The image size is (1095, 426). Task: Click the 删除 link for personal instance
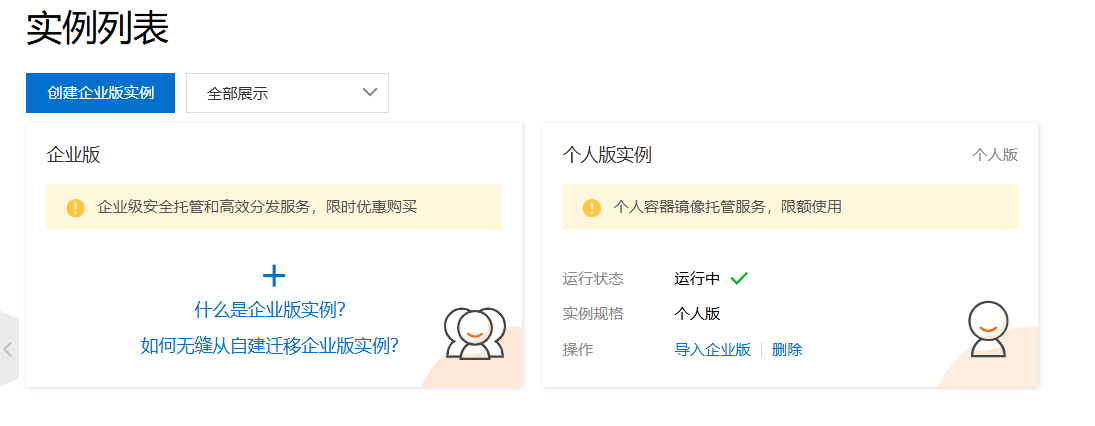pos(787,350)
